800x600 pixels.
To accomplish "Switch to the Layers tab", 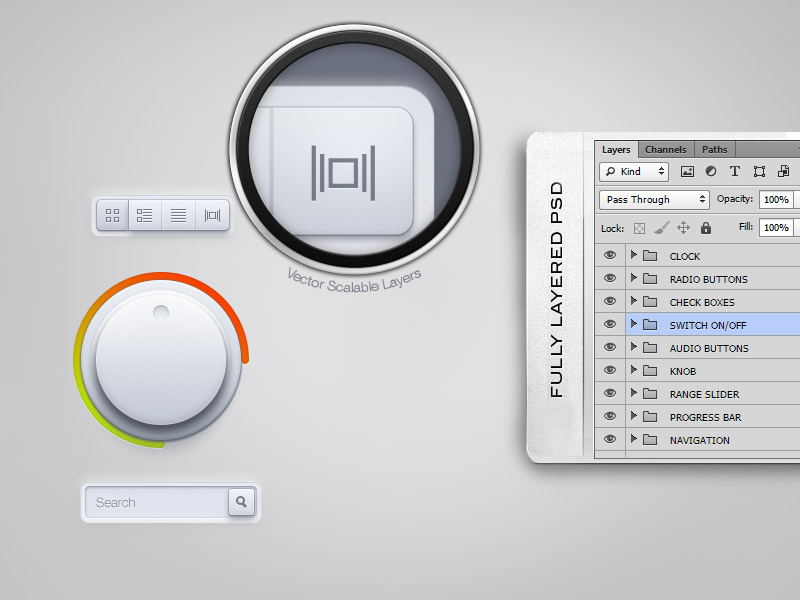I will click(616, 149).
